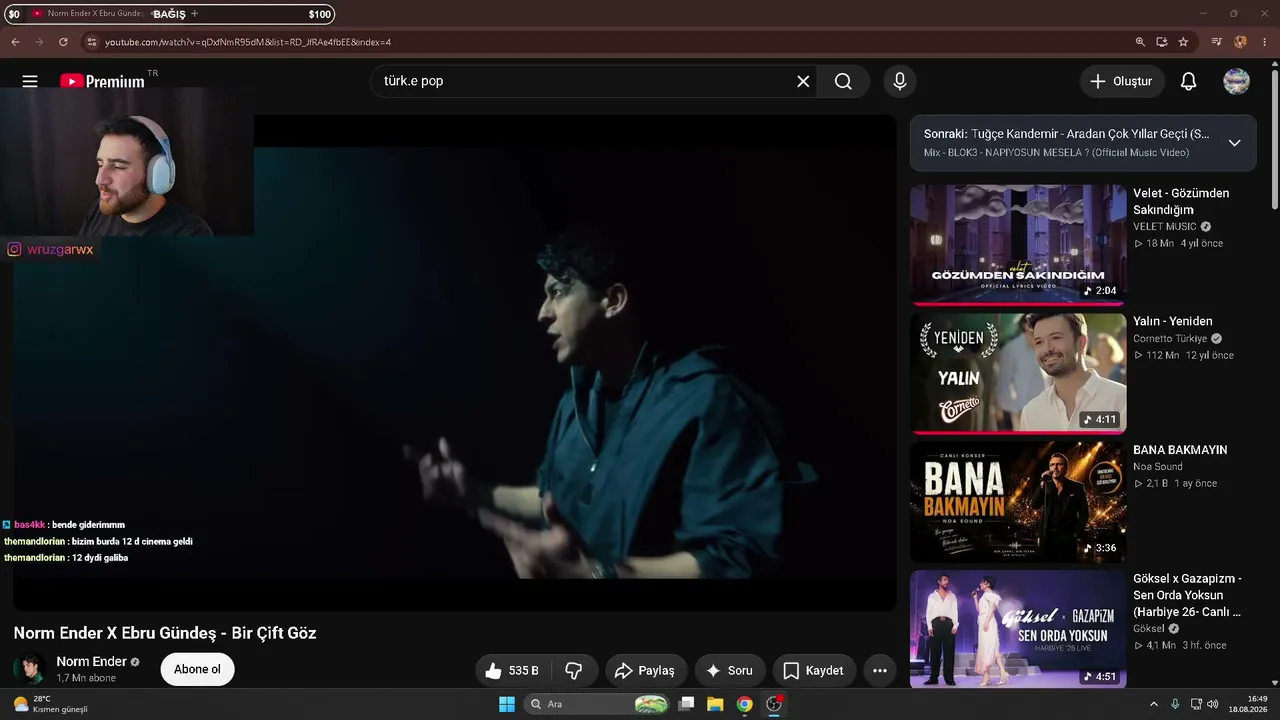This screenshot has width=1280, height=720.
Task: Open a new browser tab
Action: [x=194, y=14]
